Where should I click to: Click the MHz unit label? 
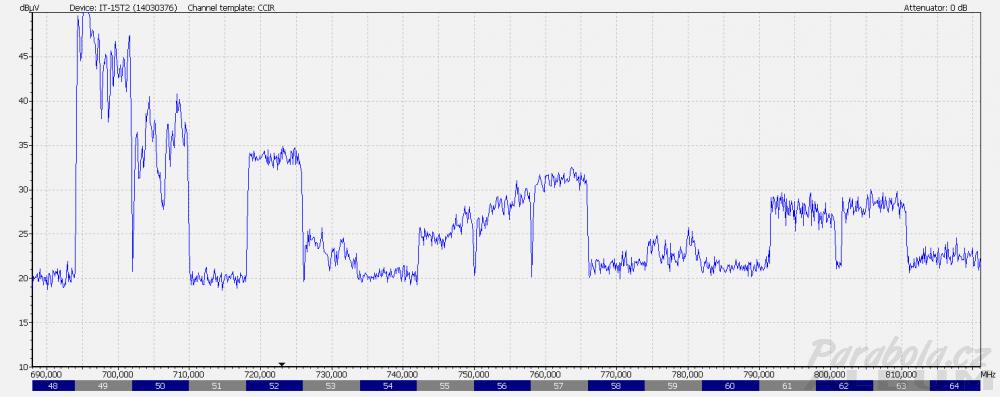(x=988, y=374)
